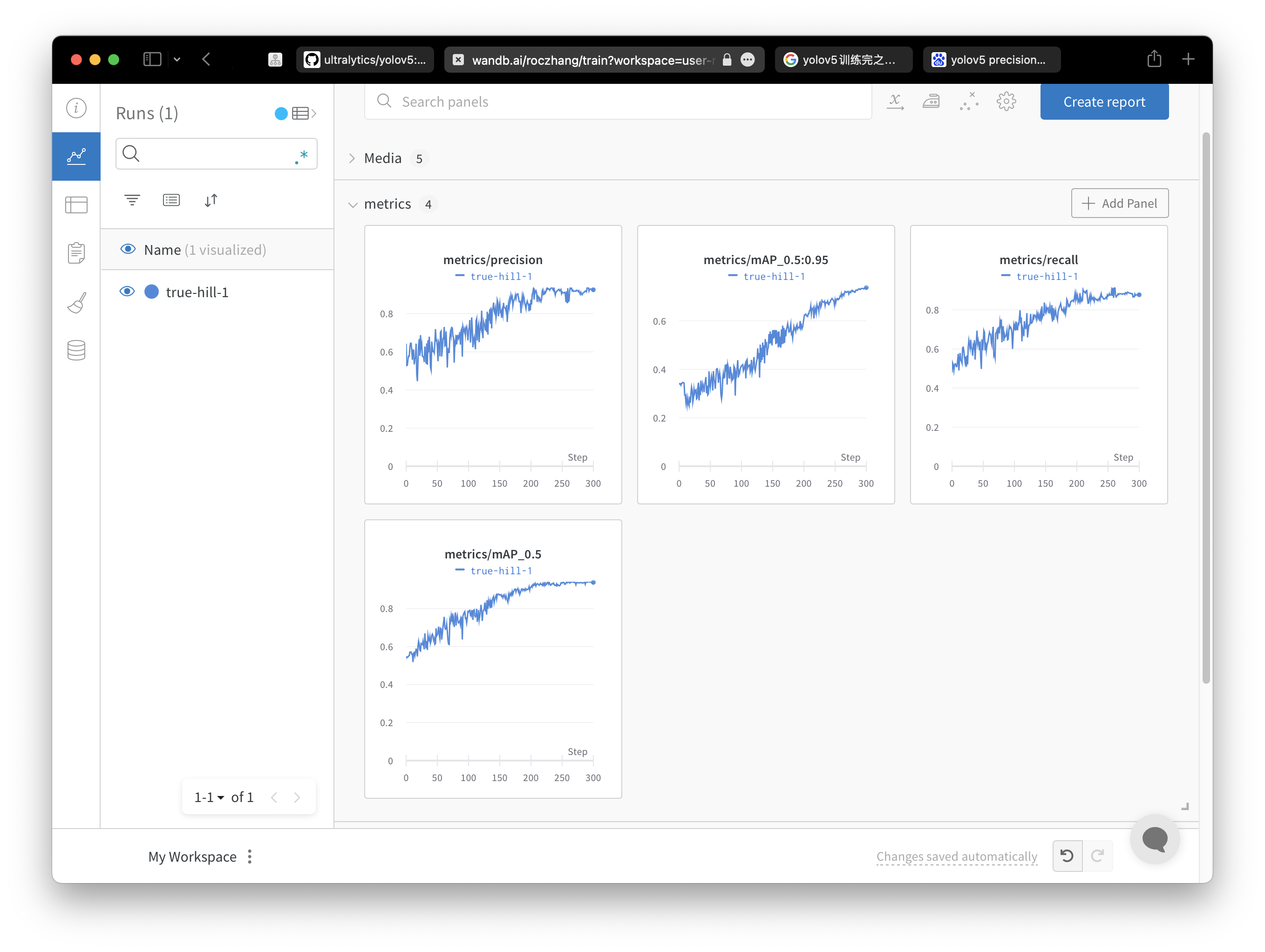Click the x-axis settings icon
This screenshot has height=952, width=1265.
(895, 102)
